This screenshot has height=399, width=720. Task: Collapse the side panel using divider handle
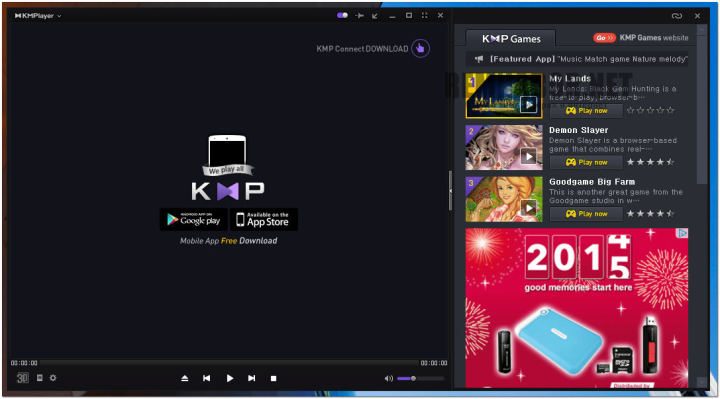450,191
